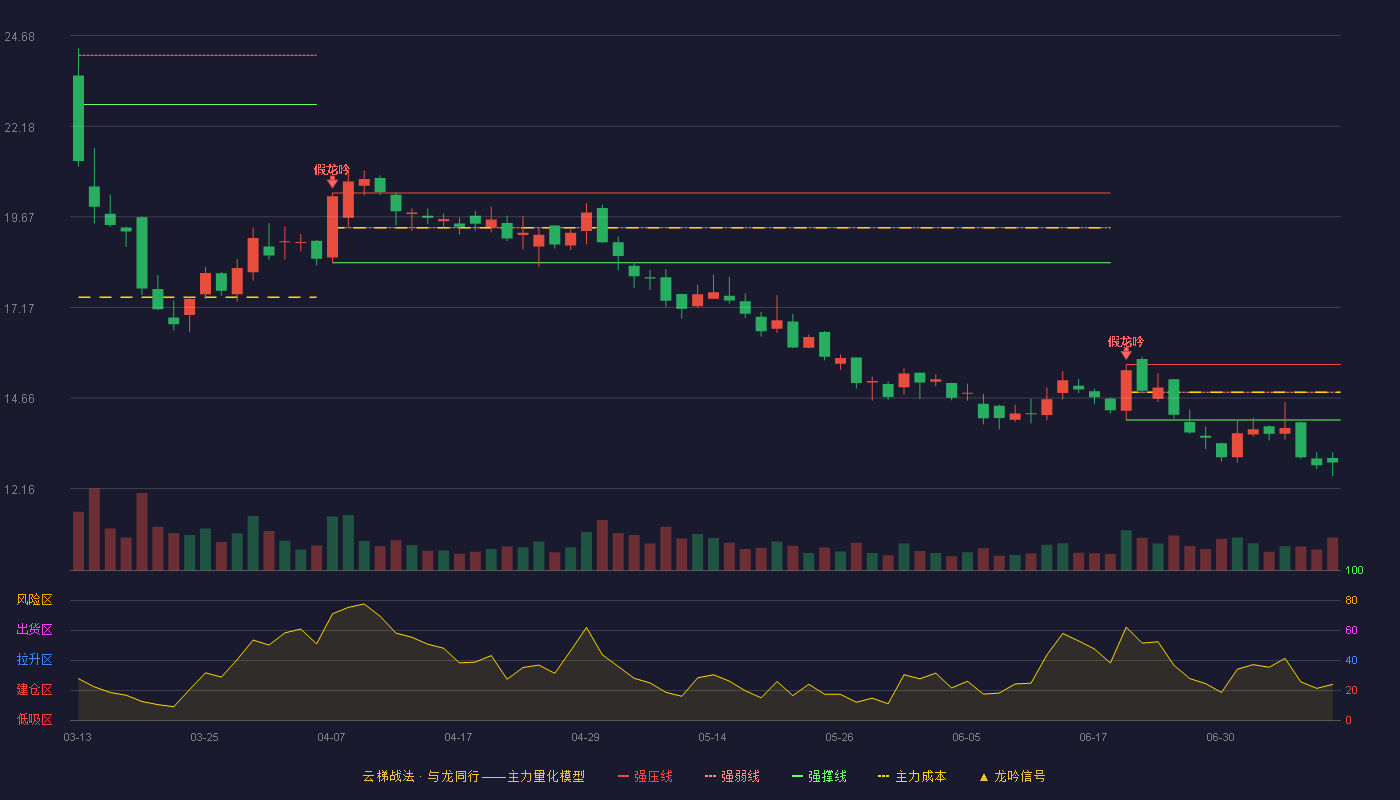
Task: Click the 05-26 date label
Action: tap(839, 737)
